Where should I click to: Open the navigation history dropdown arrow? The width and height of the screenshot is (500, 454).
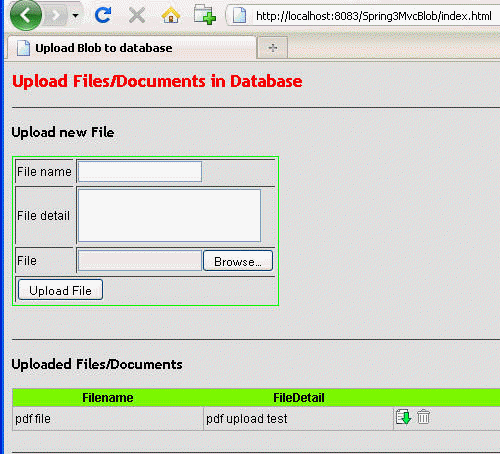tap(75, 16)
